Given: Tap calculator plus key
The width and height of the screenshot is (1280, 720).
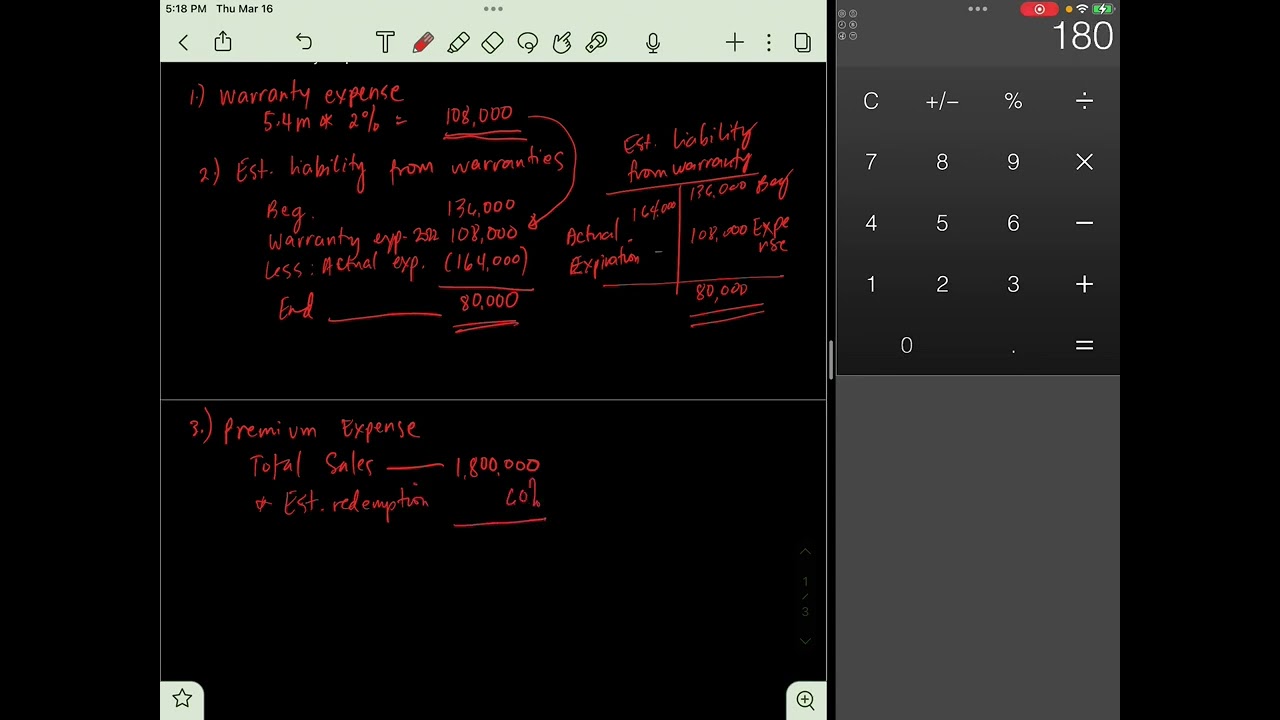Looking at the screenshot, I should [1084, 284].
